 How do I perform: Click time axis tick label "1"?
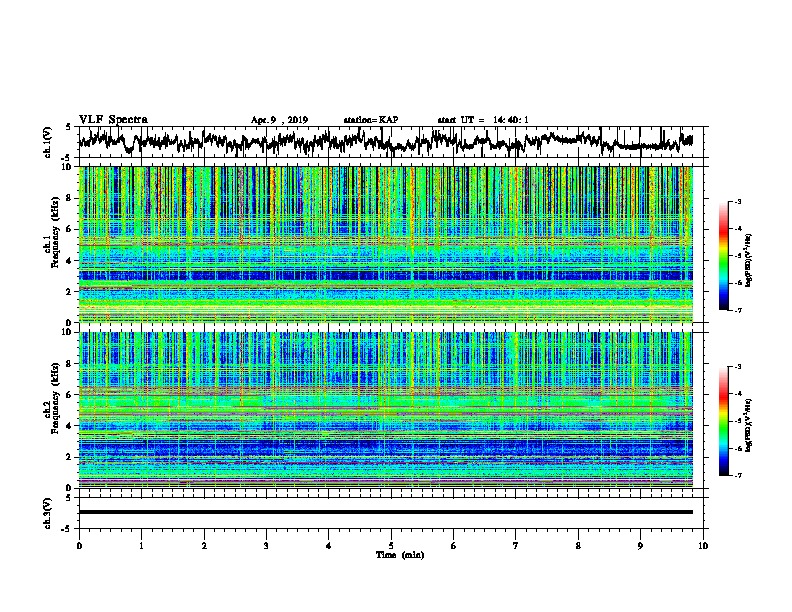pos(141,546)
